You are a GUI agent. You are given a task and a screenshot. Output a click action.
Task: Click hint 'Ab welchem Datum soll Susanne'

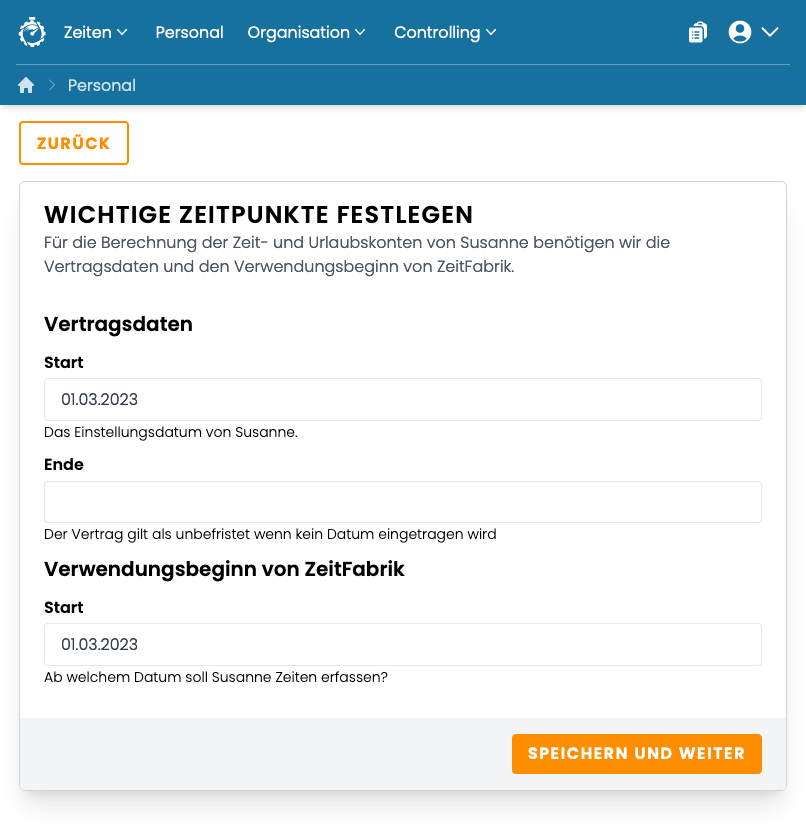pyautogui.click(x=158, y=677)
